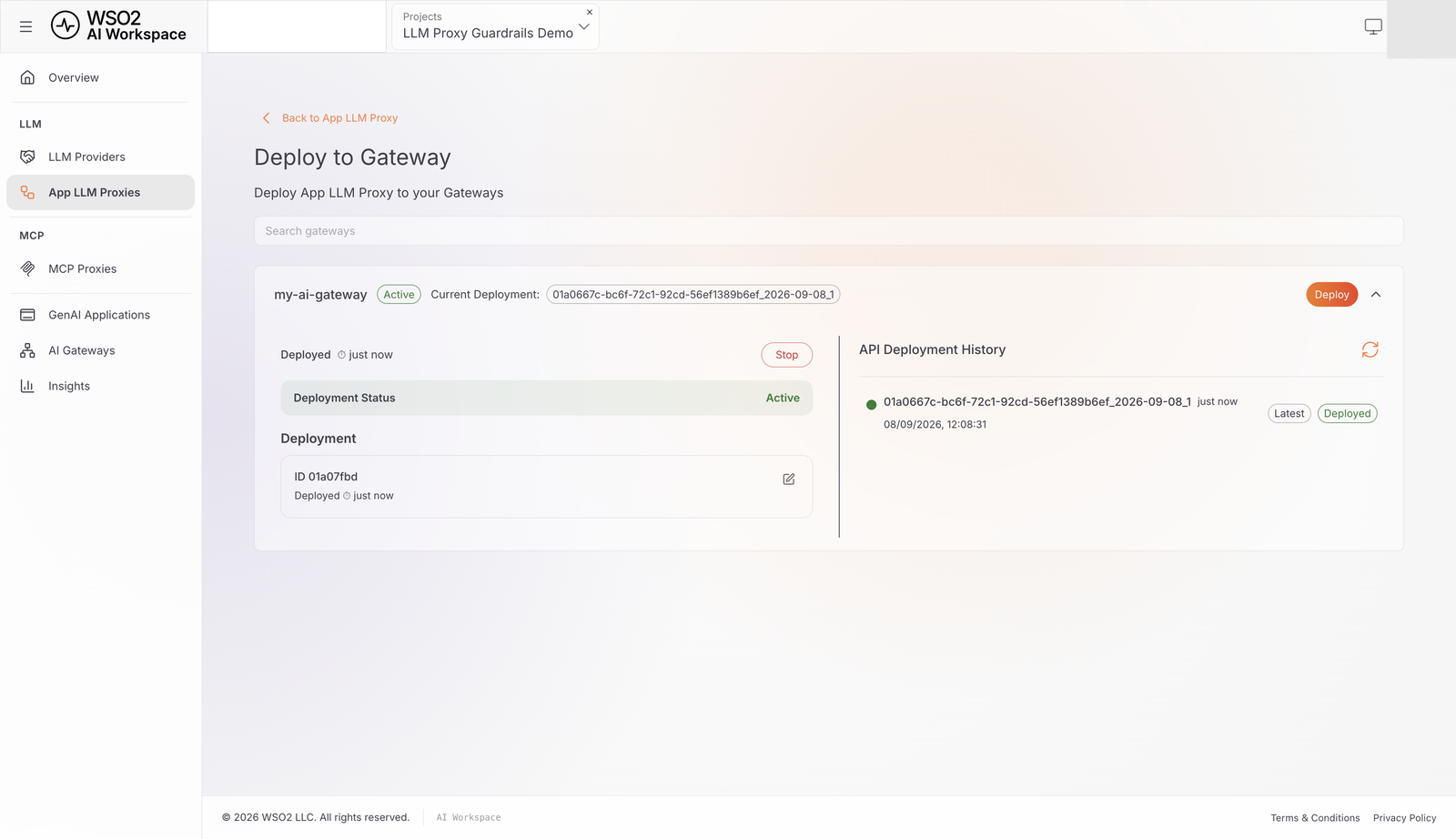Click the MCP Proxies icon
This screenshot has width=1456, height=839.
click(27, 268)
